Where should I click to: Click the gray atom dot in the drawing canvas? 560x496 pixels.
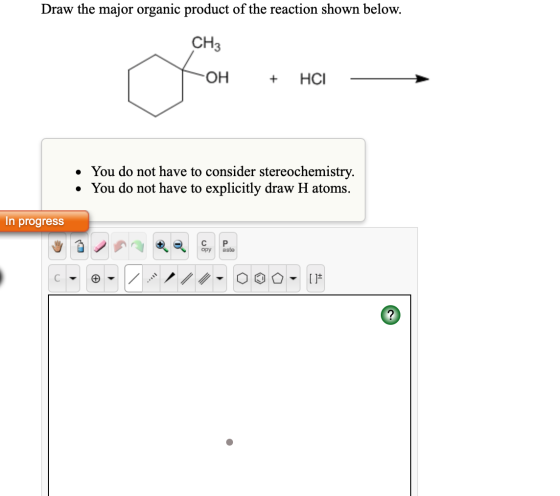click(229, 442)
